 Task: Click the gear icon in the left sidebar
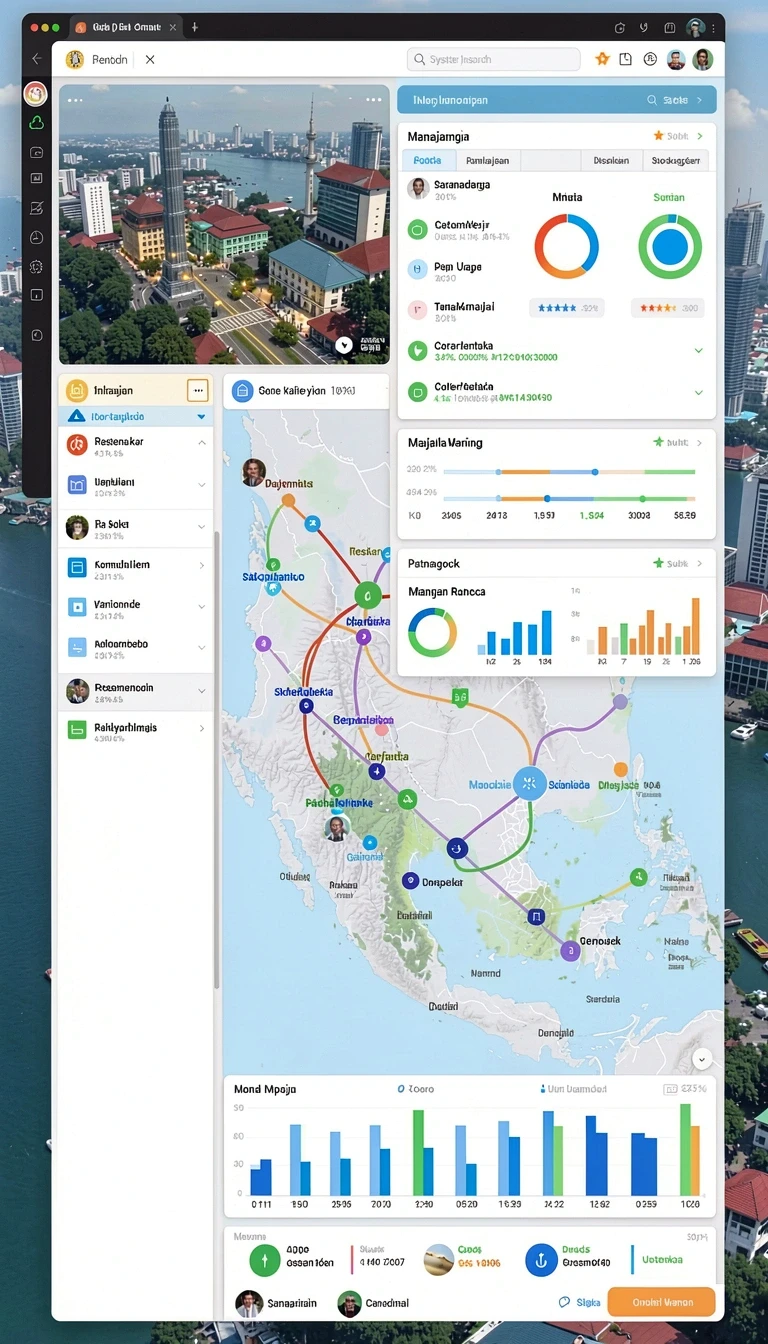click(x=37, y=266)
